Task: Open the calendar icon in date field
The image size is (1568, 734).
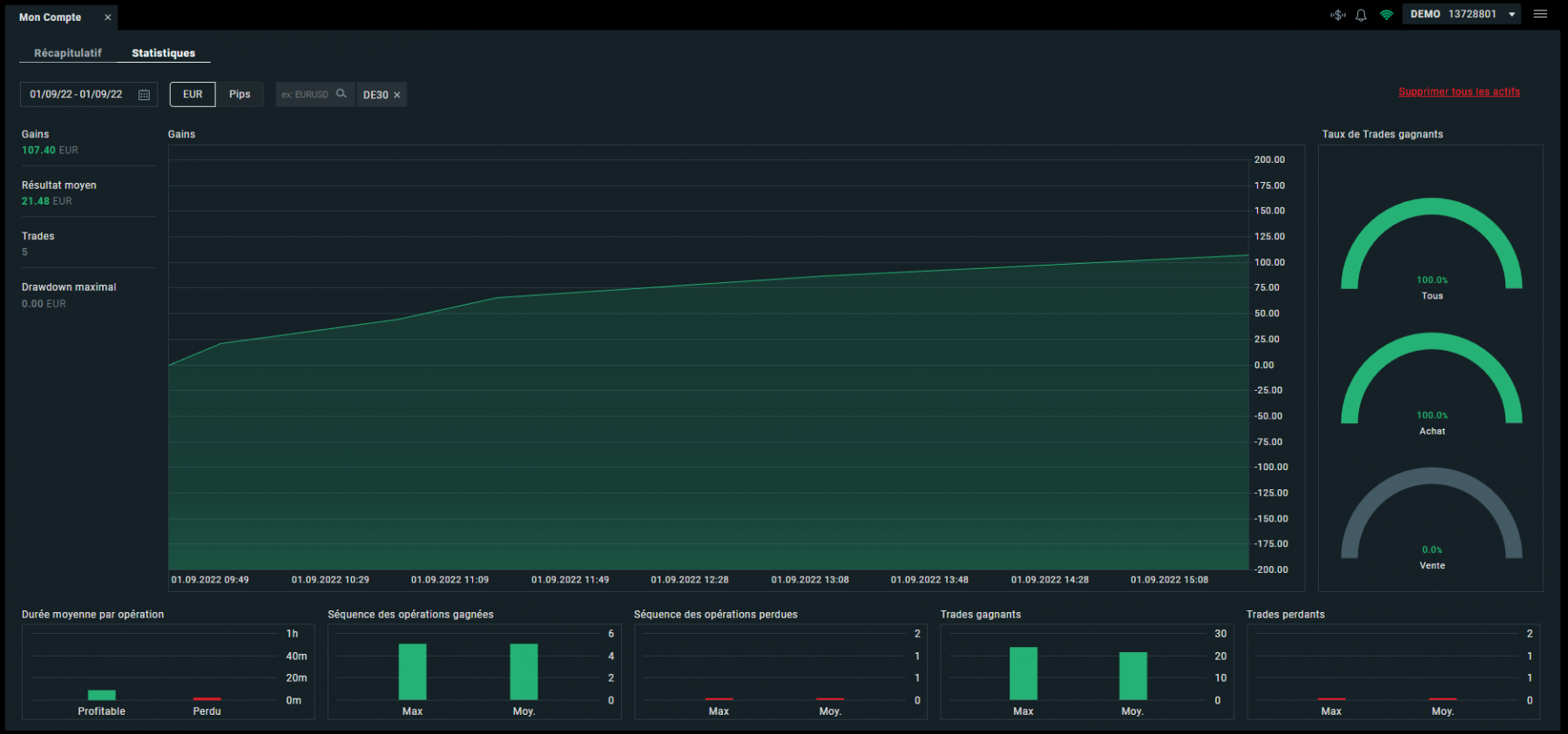Action: point(145,95)
